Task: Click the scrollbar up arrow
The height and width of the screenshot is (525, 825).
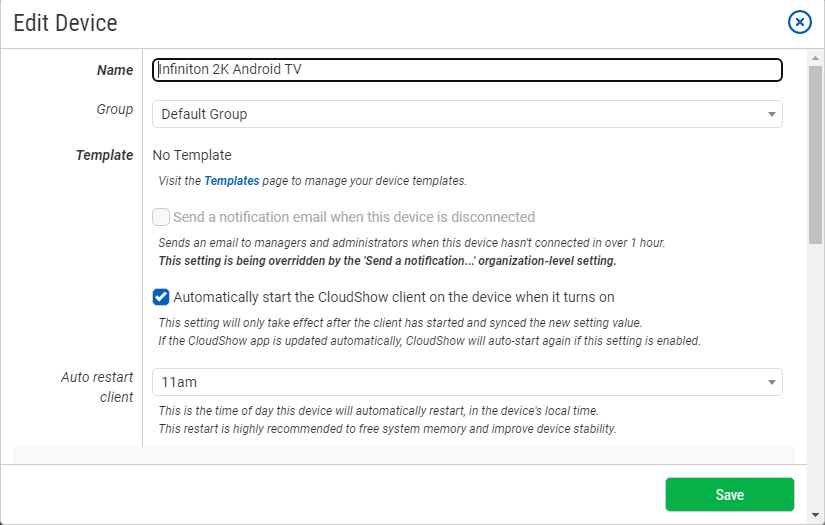Action: tap(816, 58)
